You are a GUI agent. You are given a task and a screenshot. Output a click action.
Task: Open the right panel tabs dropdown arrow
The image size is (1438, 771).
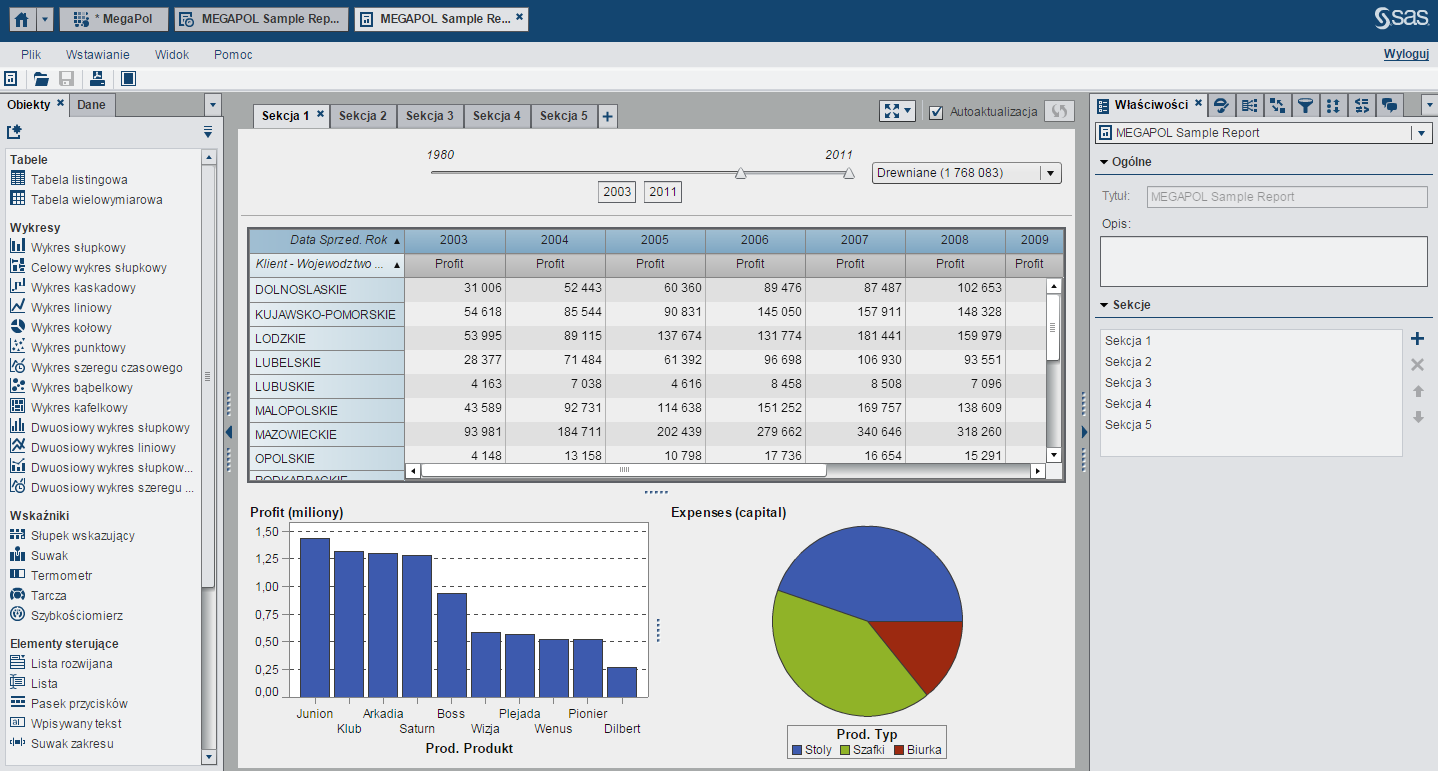click(x=1429, y=104)
